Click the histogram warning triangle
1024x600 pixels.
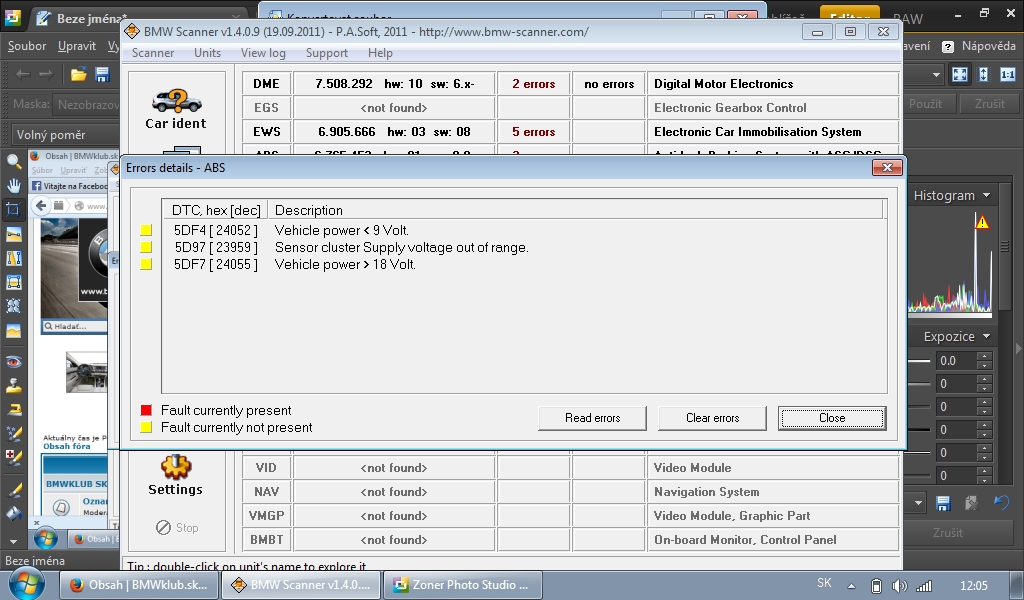pyautogui.click(x=982, y=222)
